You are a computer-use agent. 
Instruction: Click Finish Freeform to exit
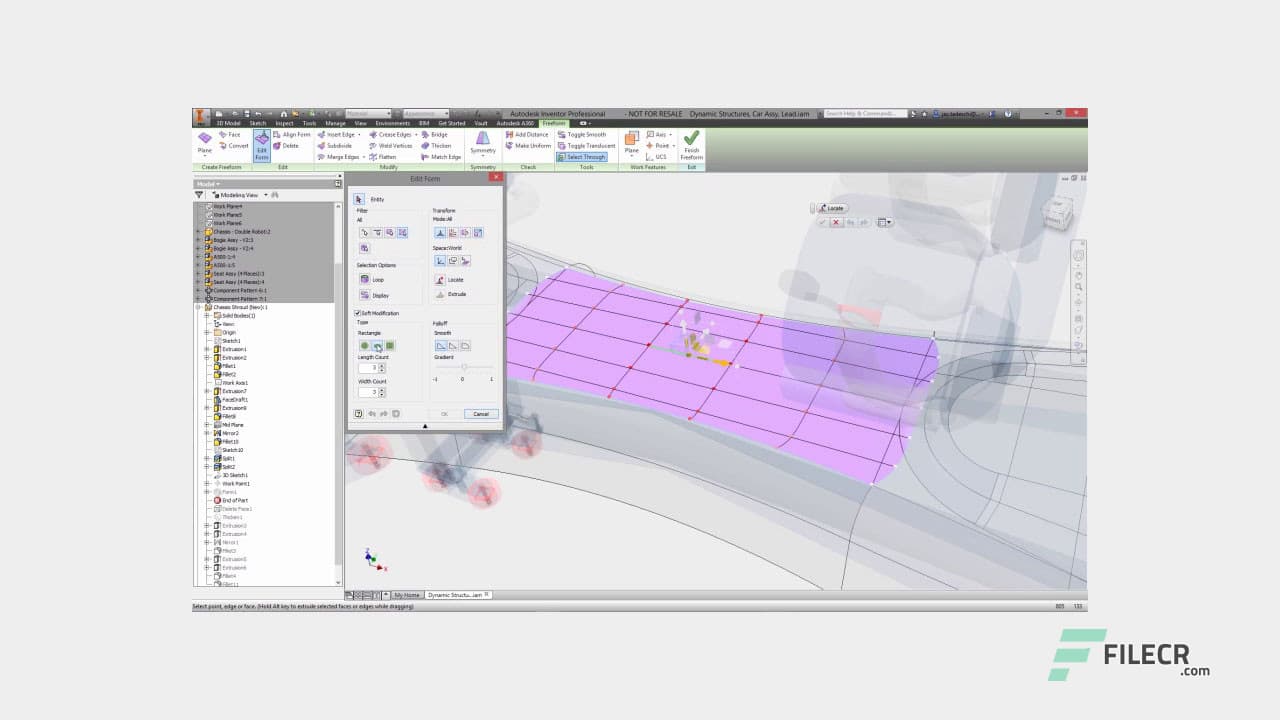(x=691, y=146)
